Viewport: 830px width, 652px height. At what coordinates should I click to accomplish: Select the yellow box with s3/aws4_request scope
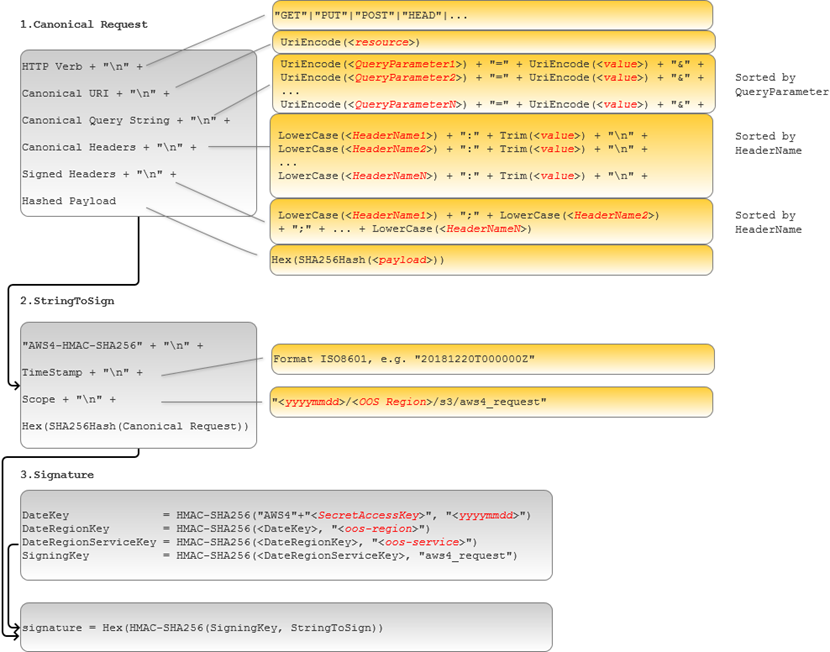[491, 402]
